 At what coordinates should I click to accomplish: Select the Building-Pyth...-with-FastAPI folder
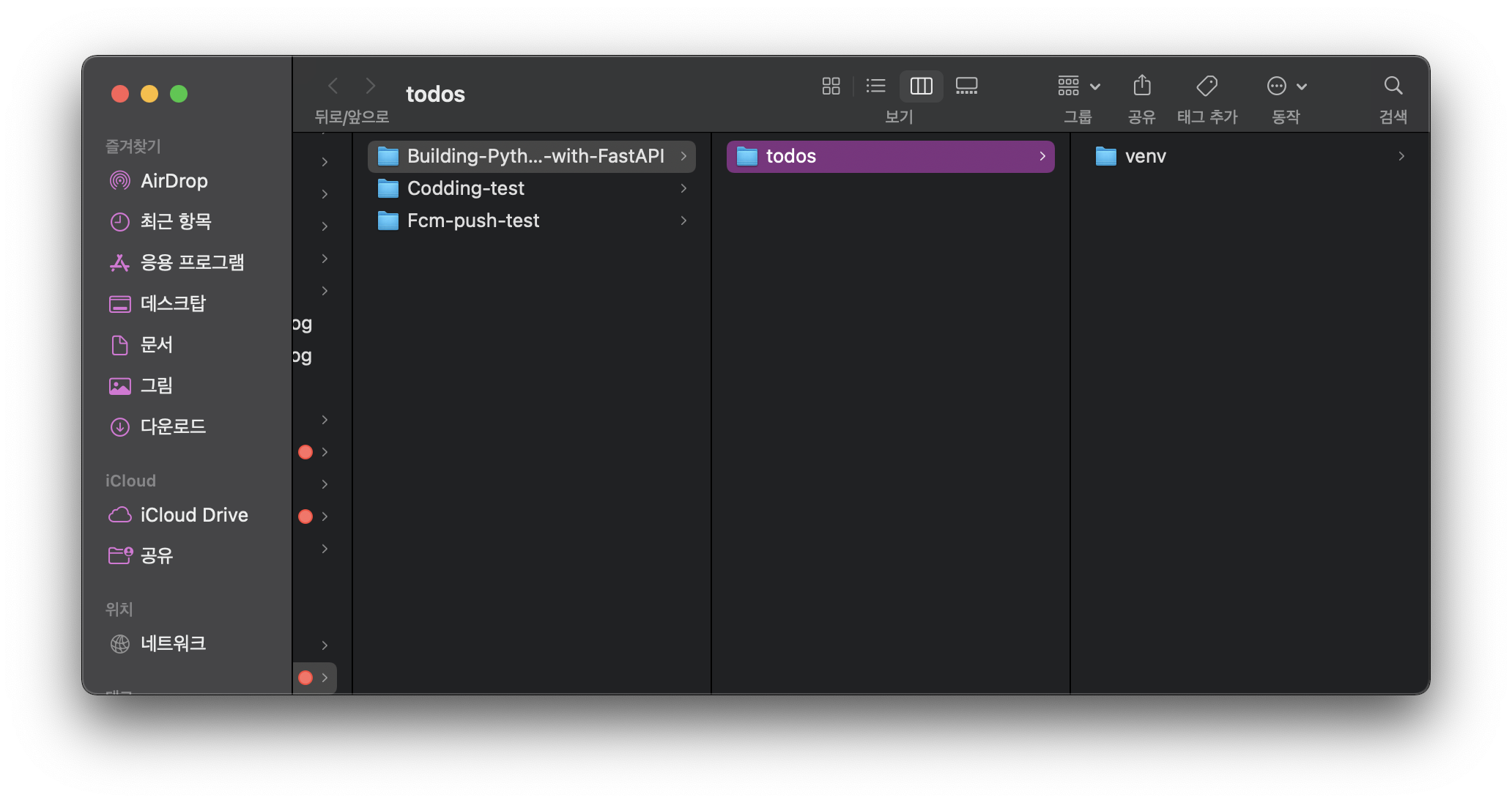tap(535, 156)
